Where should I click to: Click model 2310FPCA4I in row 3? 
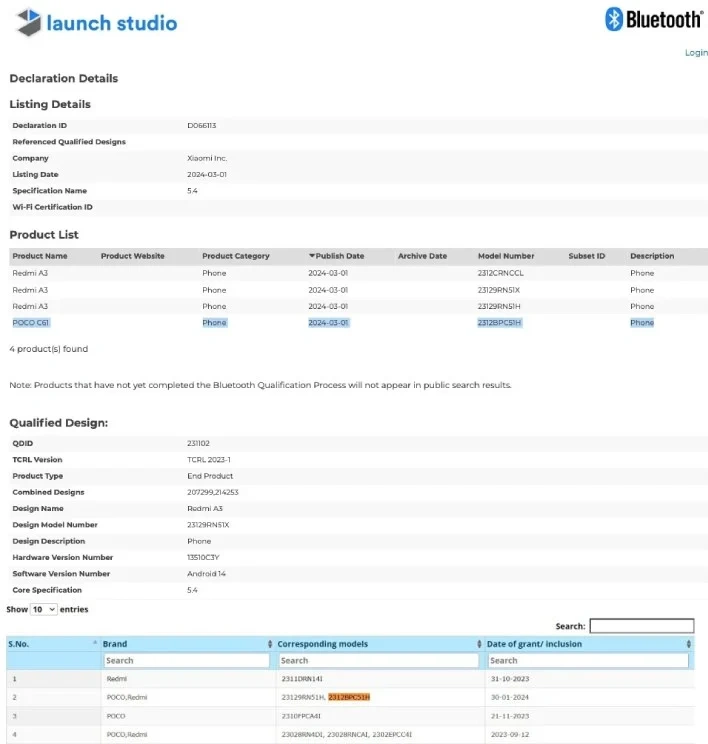pyautogui.click(x=301, y=716)
